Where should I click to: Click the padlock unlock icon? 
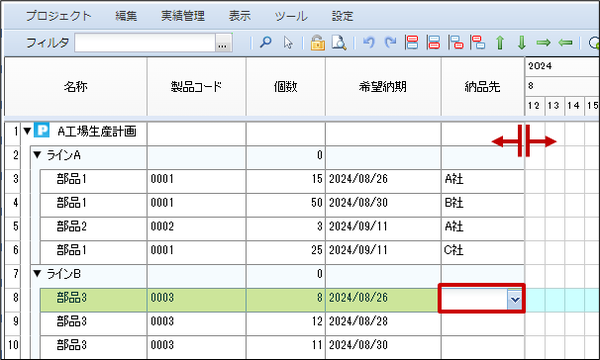click(317, 42)
